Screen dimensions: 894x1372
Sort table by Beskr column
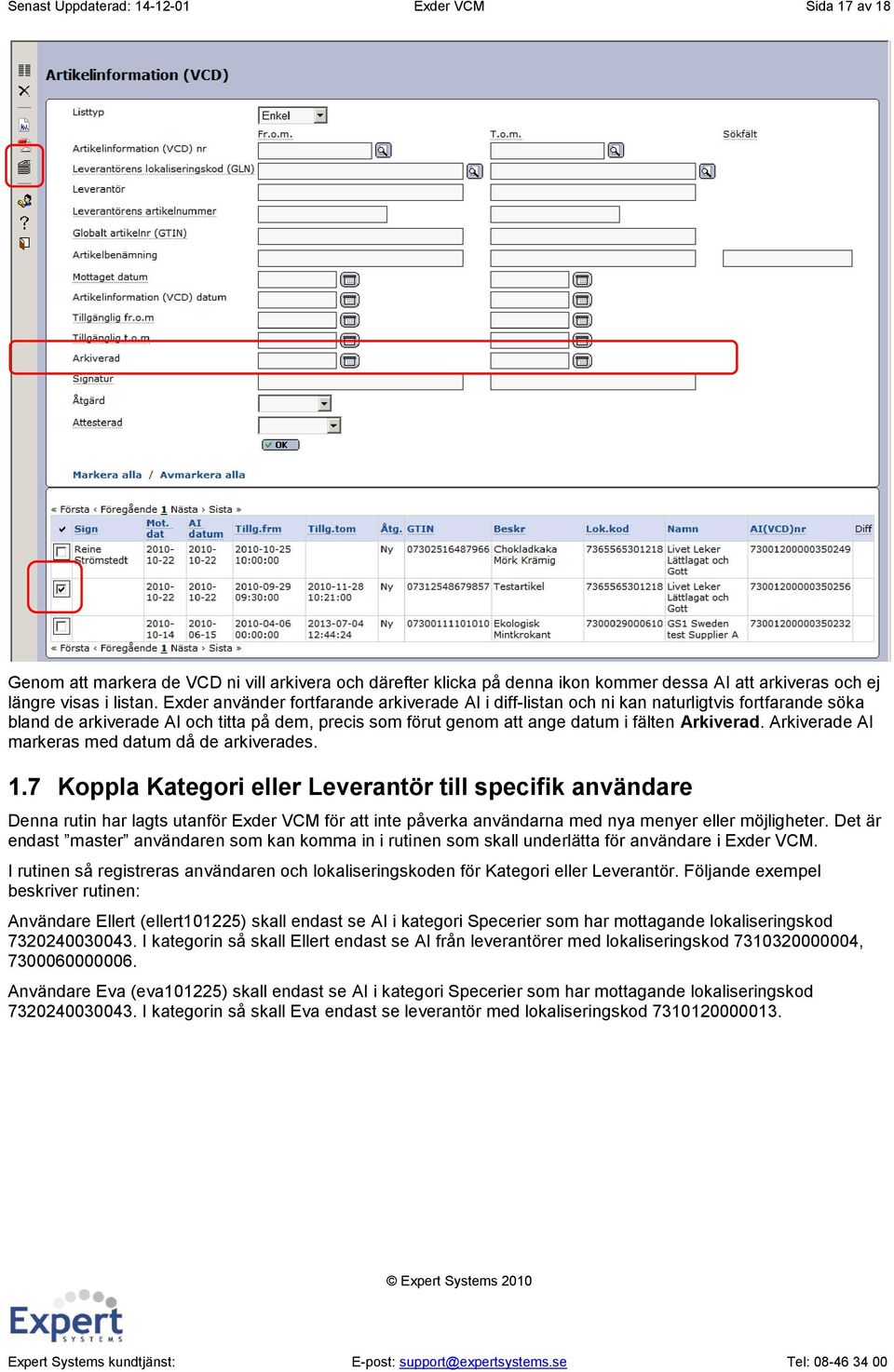pyautogui.click(x=509, y=529)
